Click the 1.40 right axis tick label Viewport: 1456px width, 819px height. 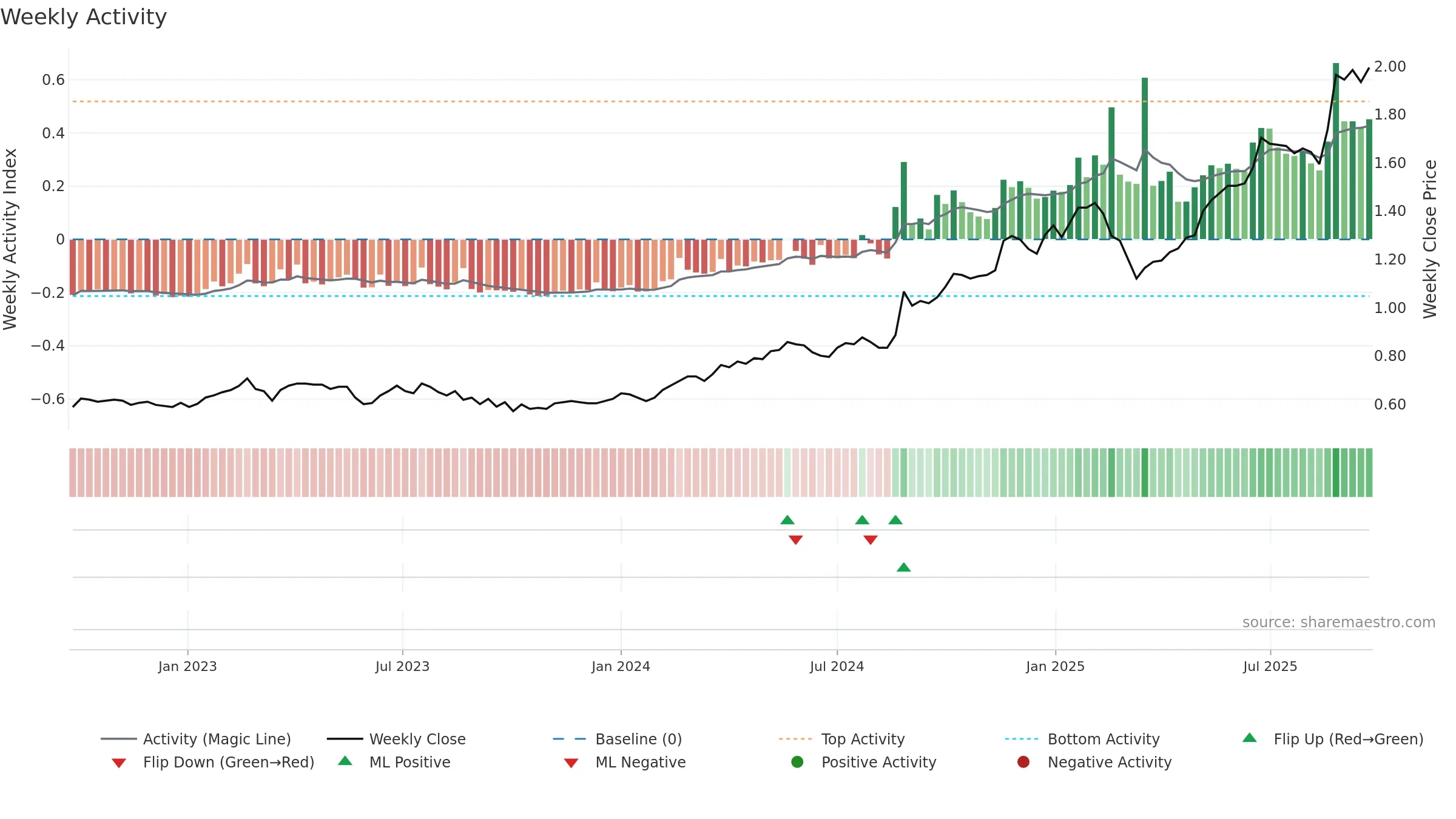pyautogui.click(x=1390, y=211)
